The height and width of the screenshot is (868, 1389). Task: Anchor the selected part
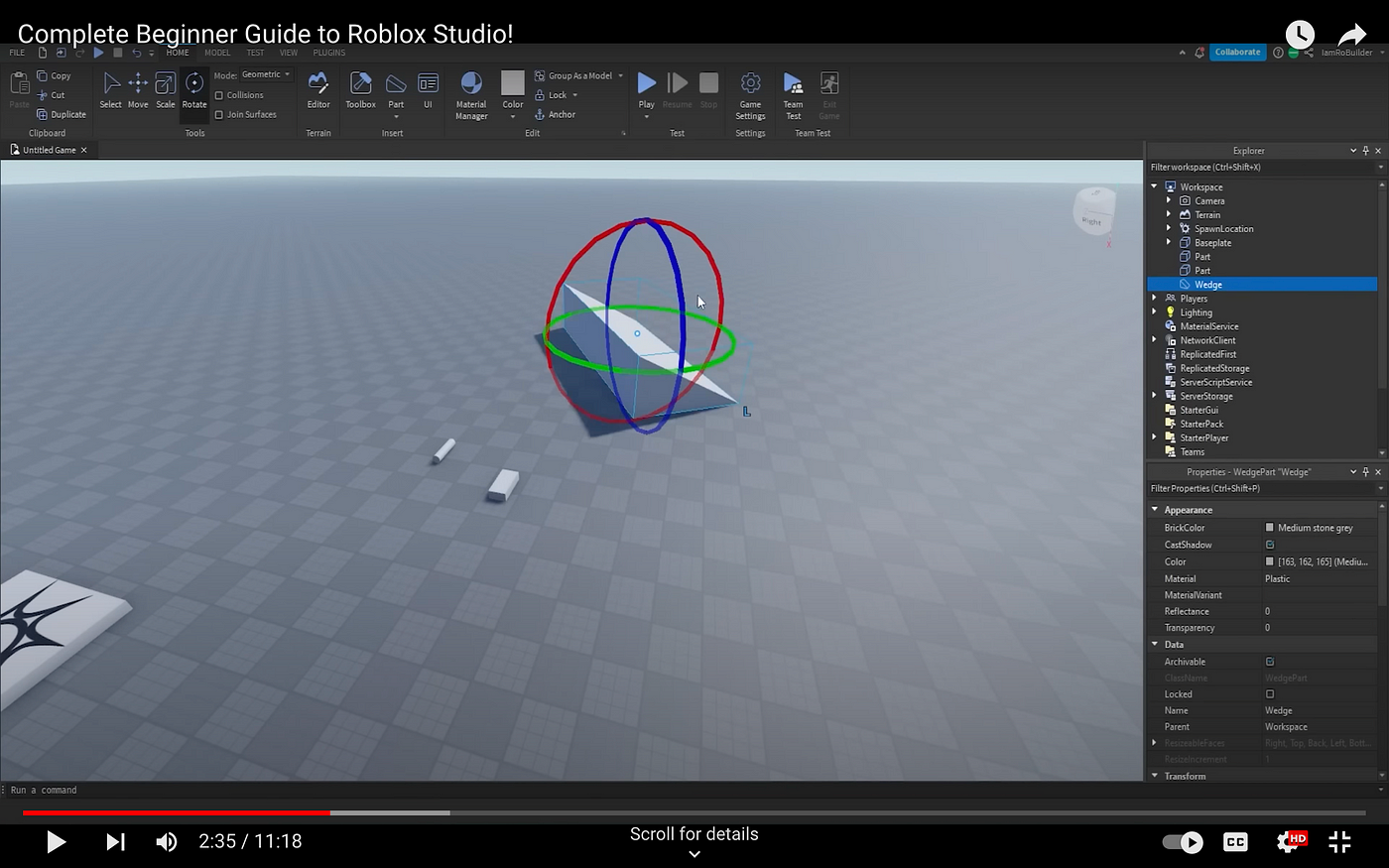click(556, 114)
